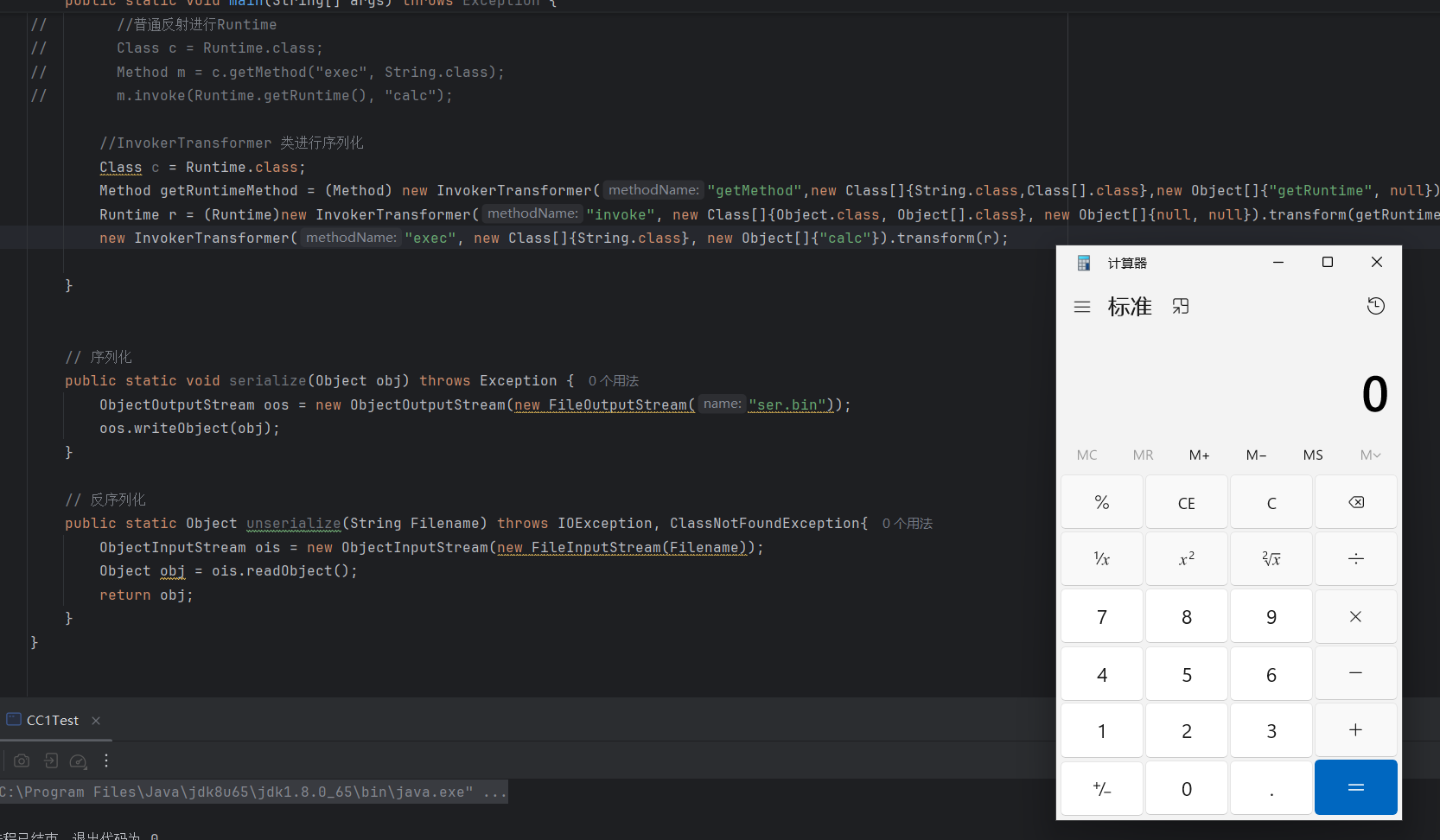Open the Calculator navigation hamburger menu

click(1082, 307)
